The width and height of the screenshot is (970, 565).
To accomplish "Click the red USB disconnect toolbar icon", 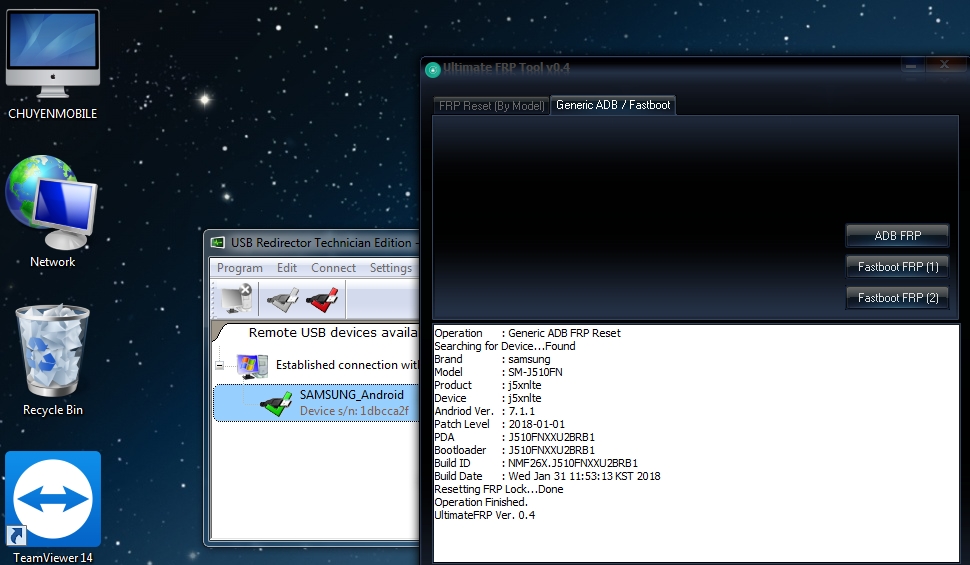I will (x=322, y=300).
